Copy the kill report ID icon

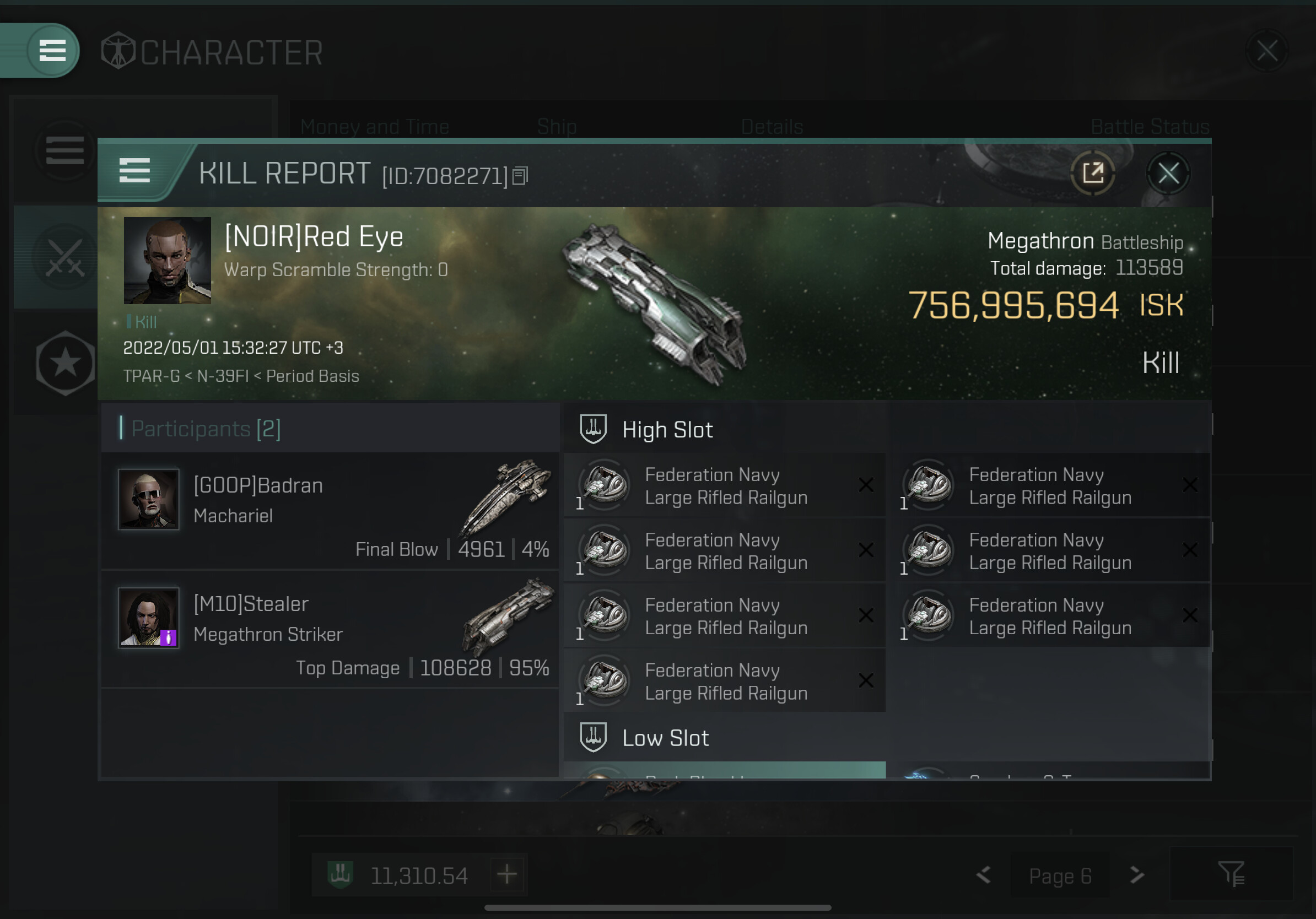(519, 176)
